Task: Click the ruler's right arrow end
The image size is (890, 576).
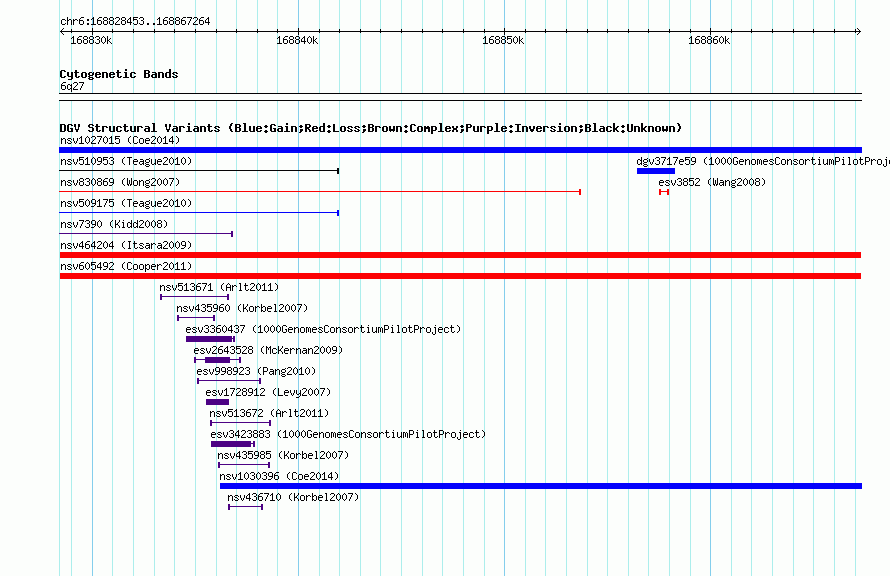Action: click(x=859, y=32)
